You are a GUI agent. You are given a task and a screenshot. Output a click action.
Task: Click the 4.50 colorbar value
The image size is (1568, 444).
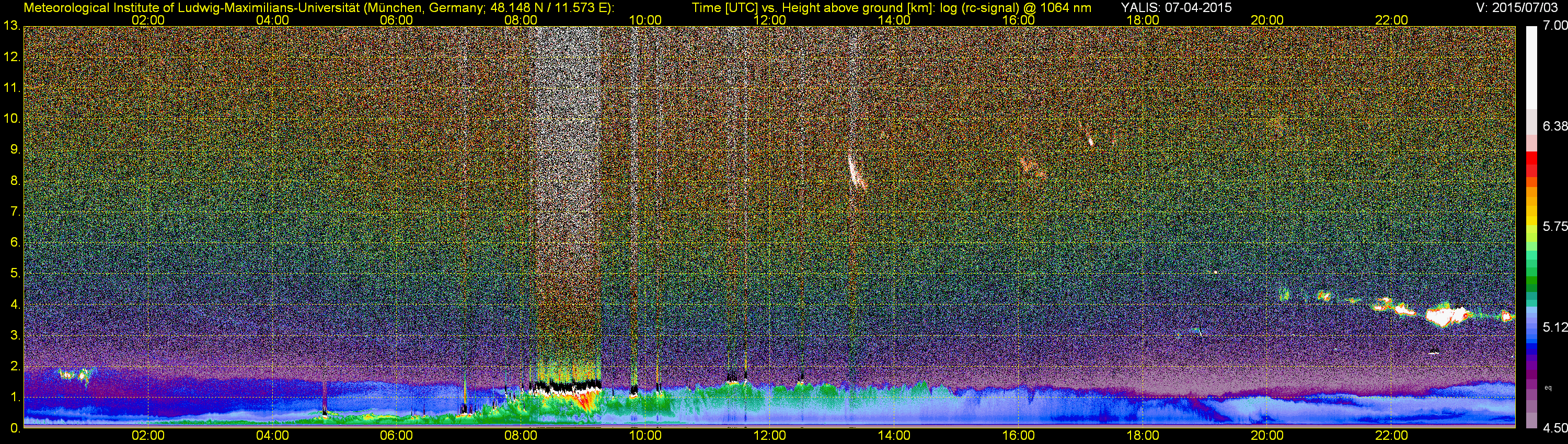tap(1555, 428)
